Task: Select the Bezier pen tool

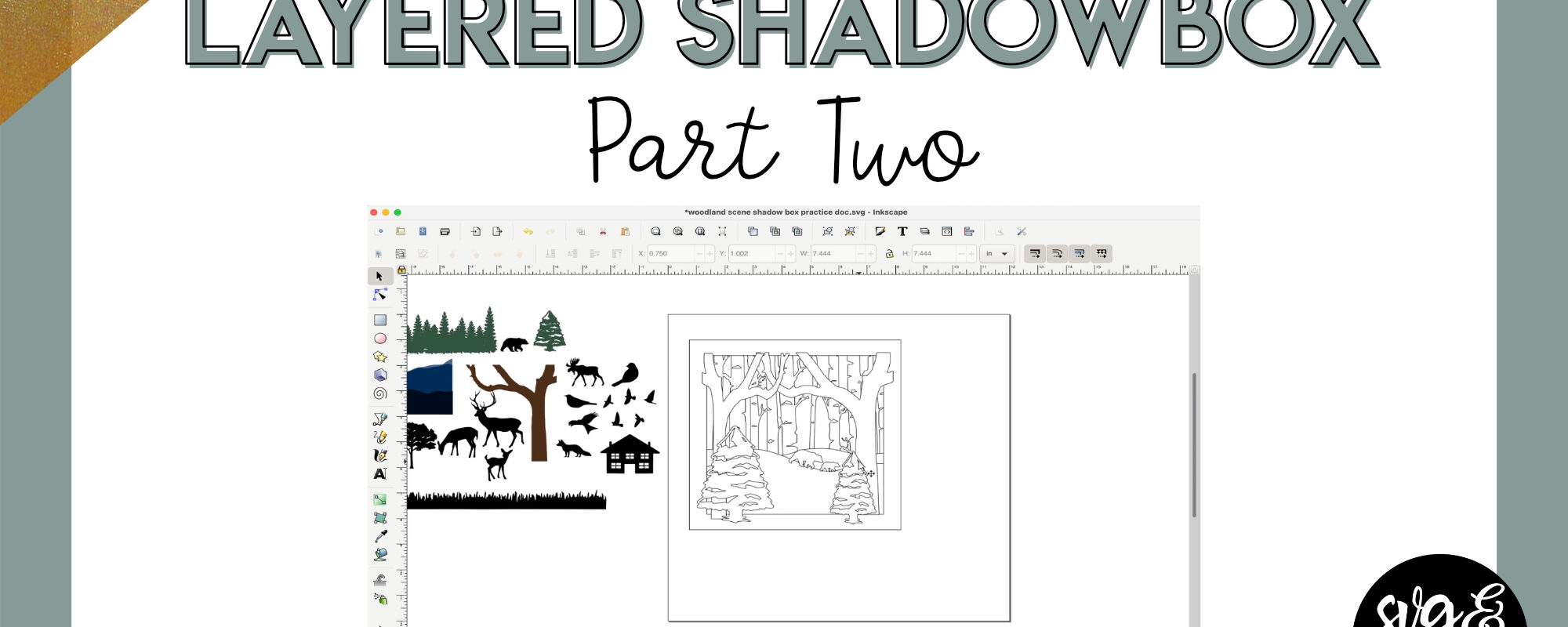Action: [380, 419]
